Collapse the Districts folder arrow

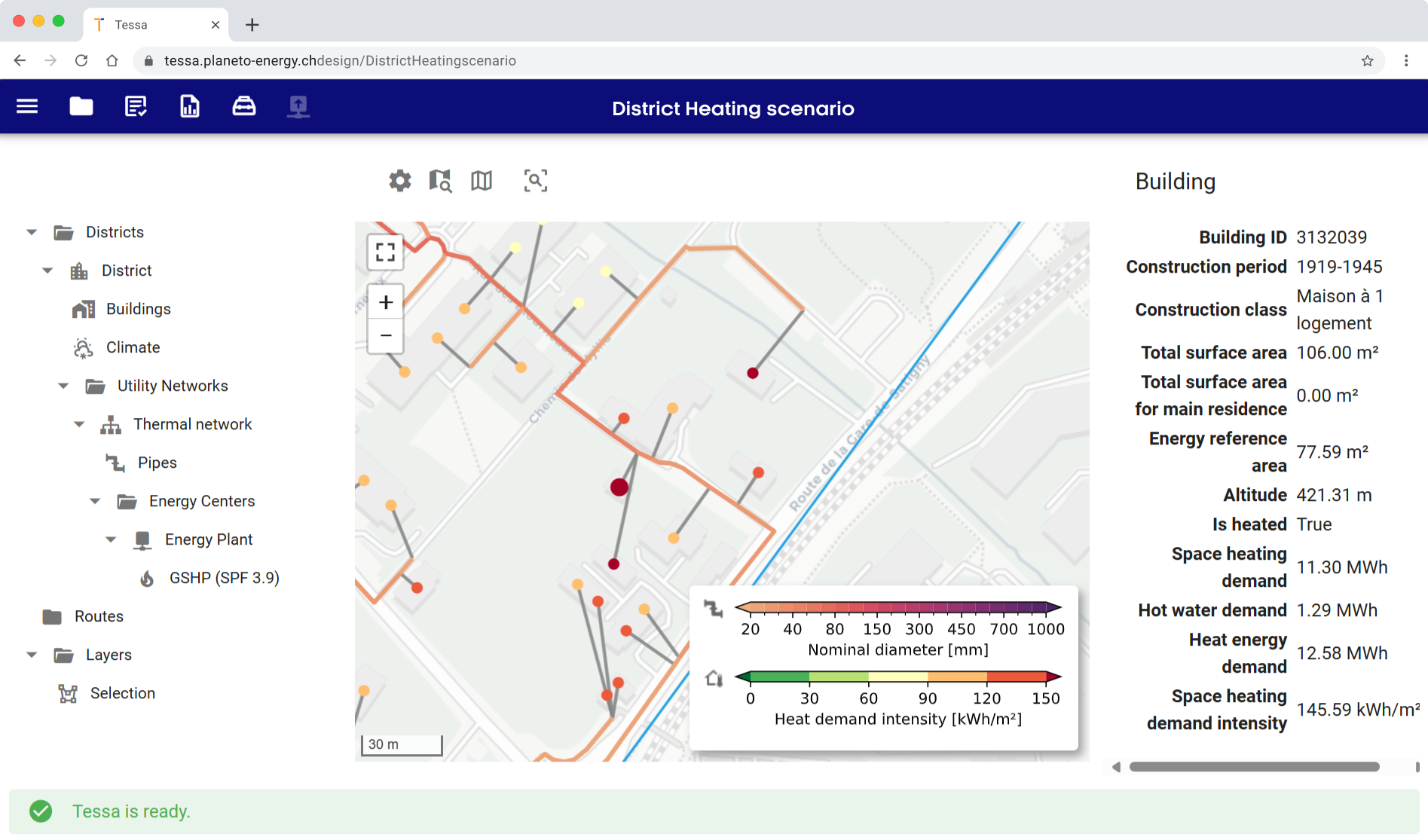[x=32, y=232]
